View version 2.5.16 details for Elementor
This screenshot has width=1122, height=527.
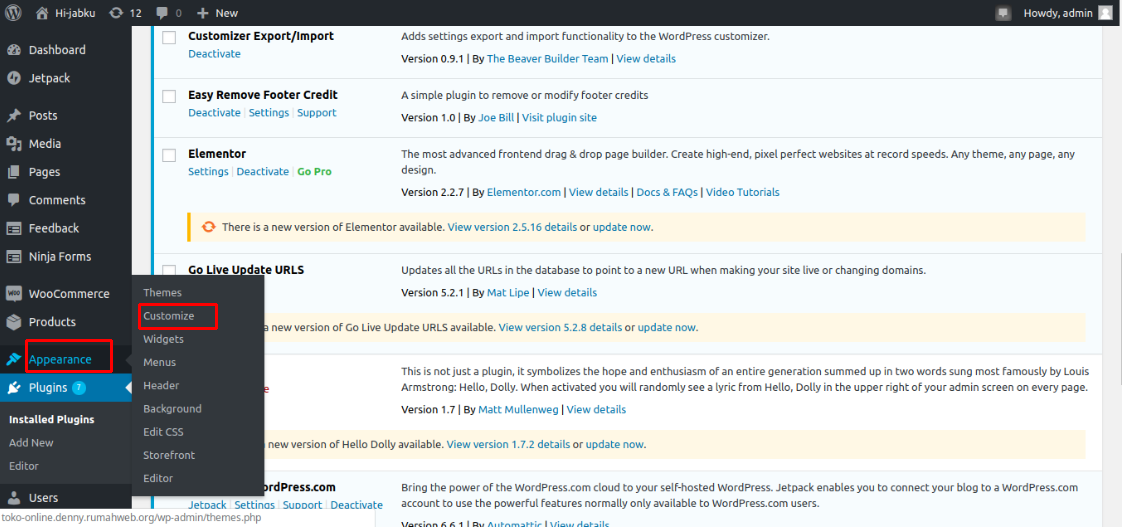pyautogui.click(x=512, y=227)
